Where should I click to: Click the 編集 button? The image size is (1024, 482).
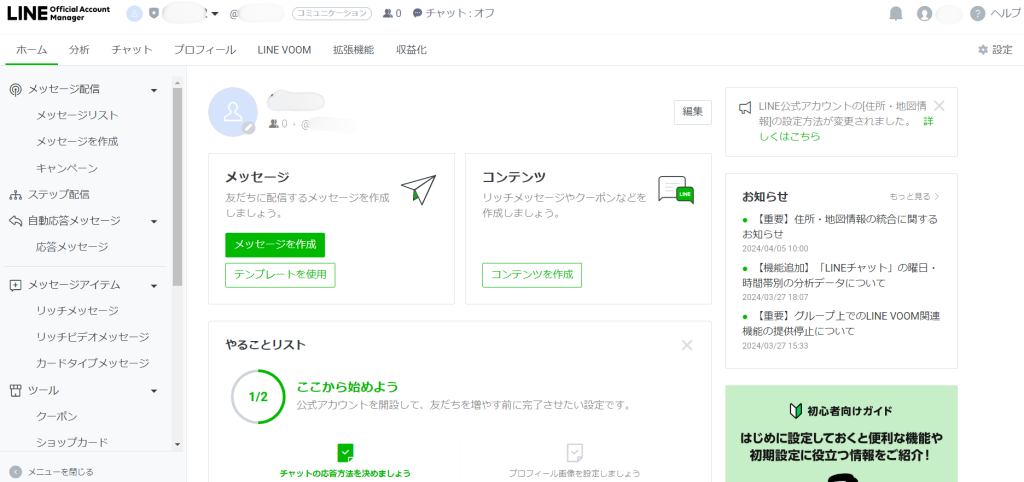[x=692, y=112]
